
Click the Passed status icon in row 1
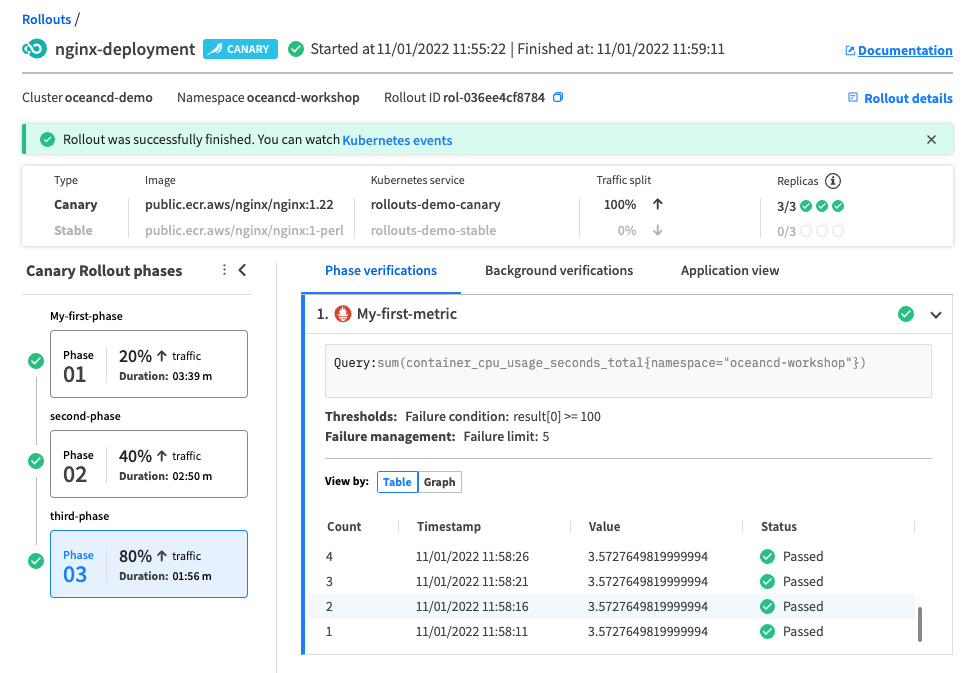(768, 632)
